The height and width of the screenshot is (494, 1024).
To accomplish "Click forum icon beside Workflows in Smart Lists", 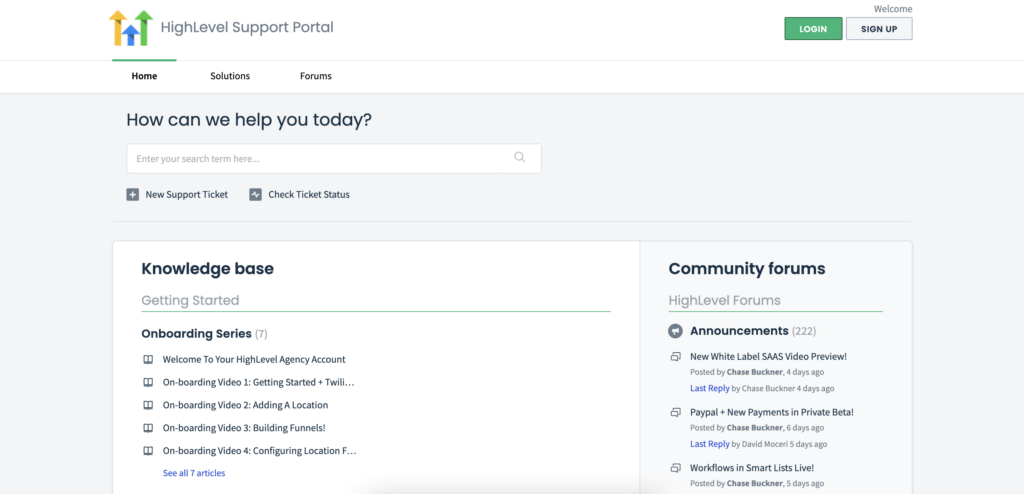I will pos(675,468).
